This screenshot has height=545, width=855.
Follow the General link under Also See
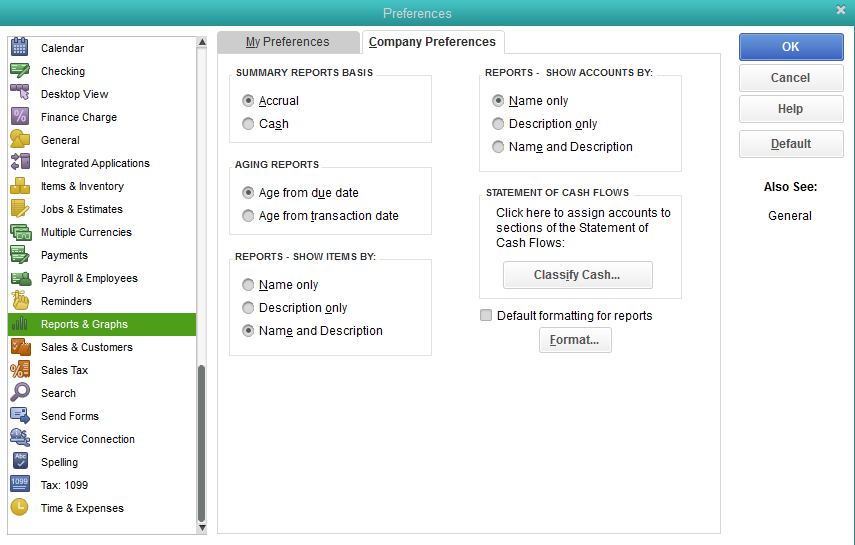[x=790, y=216]
